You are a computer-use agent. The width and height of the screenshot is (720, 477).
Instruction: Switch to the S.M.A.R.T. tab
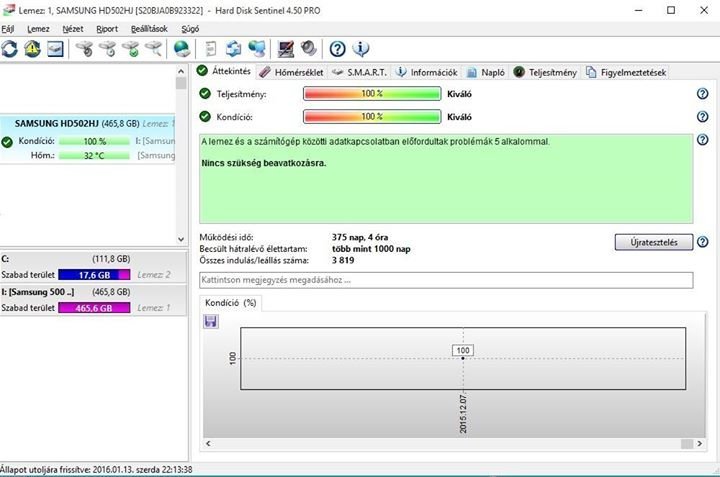pyautogui.click(x=360, y=73)
